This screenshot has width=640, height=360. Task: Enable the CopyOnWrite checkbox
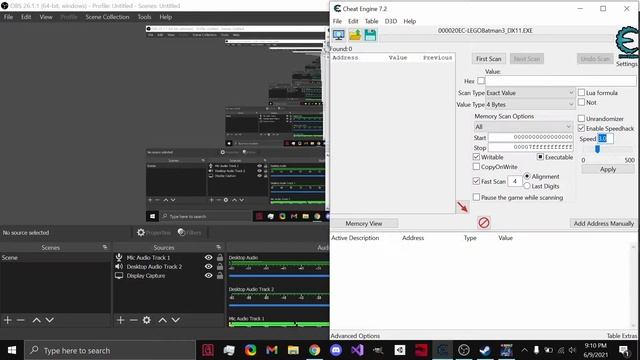point(476,167)
